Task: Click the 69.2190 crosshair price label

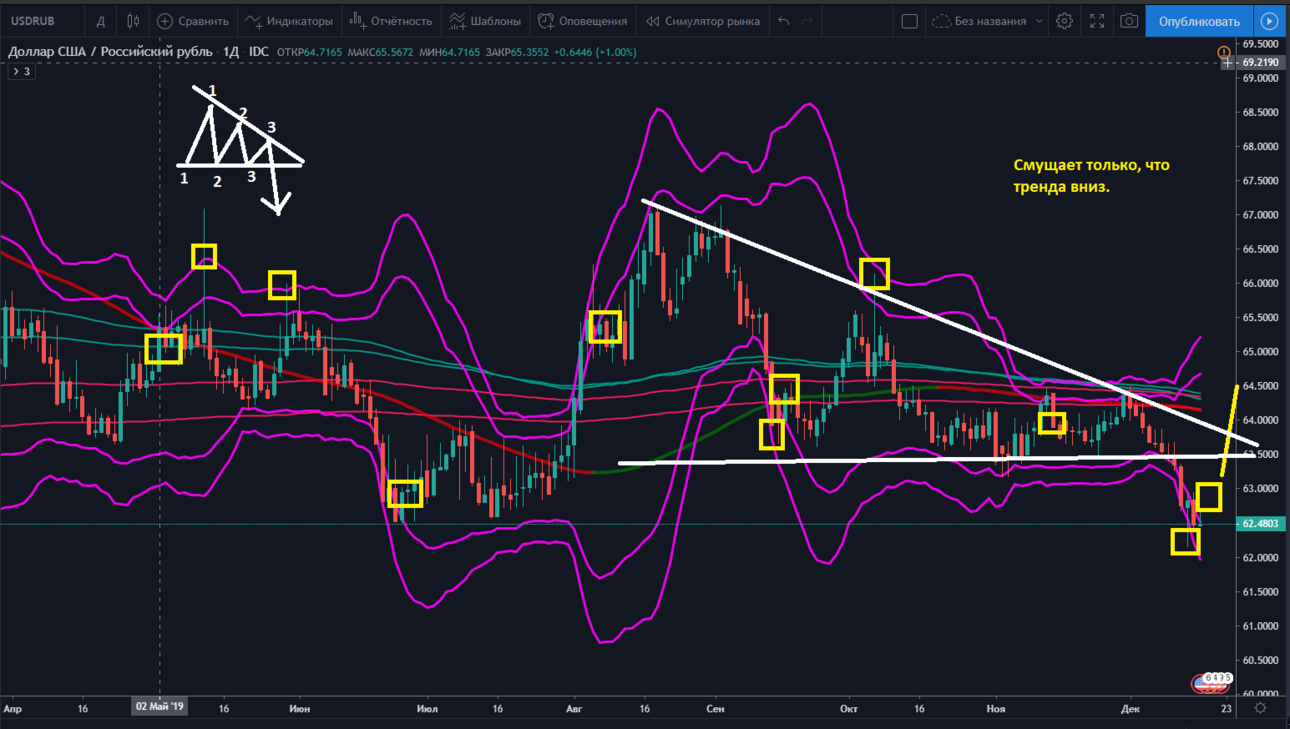Action: [x=1261, y=62]
